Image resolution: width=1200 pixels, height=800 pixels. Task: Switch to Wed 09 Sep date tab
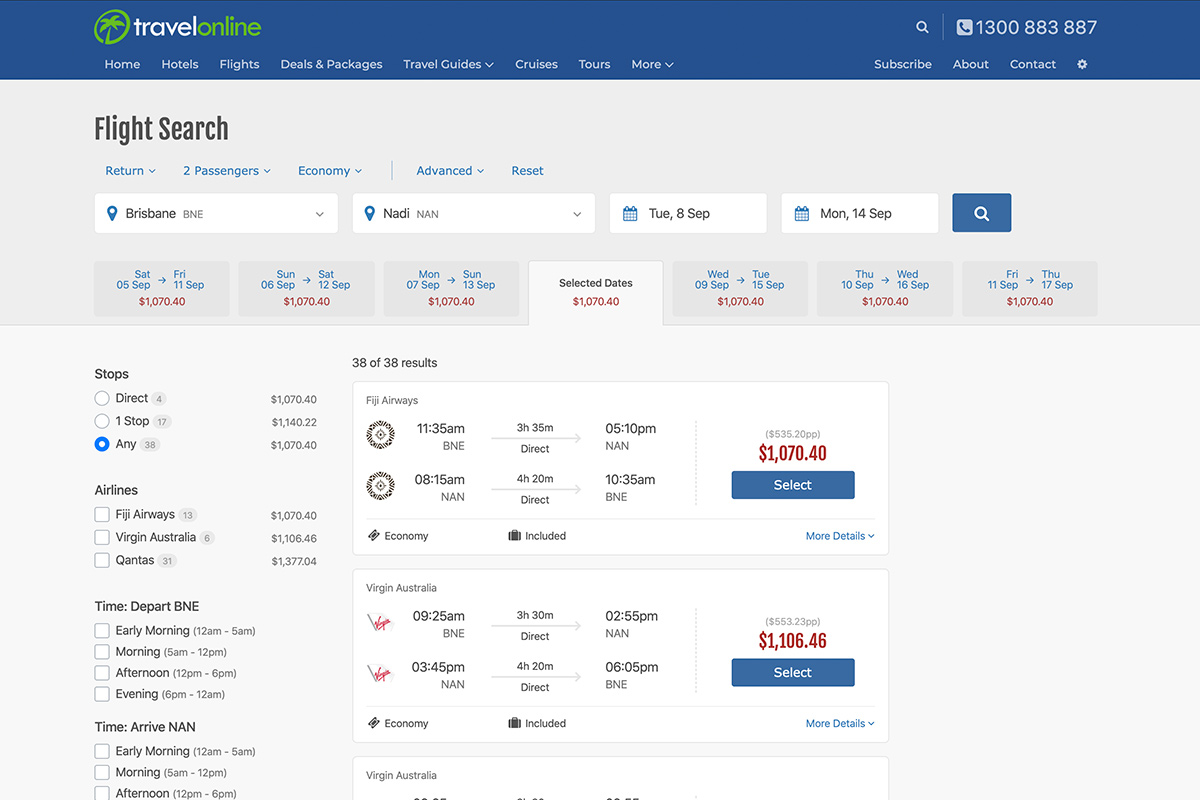tap(740, 288)
